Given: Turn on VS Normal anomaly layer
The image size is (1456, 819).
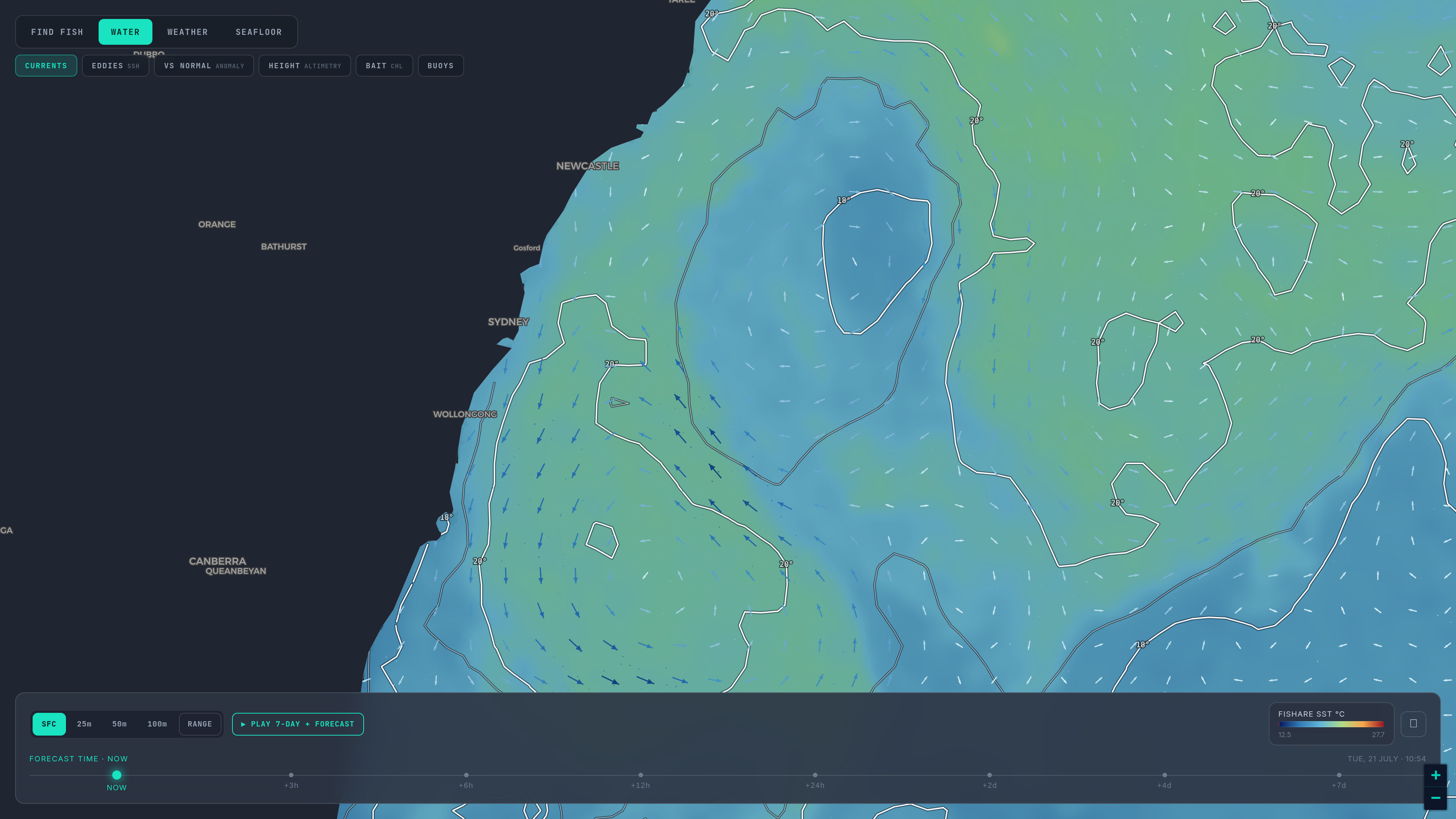Looking at the screenshot, I should (x=204, y=66).
